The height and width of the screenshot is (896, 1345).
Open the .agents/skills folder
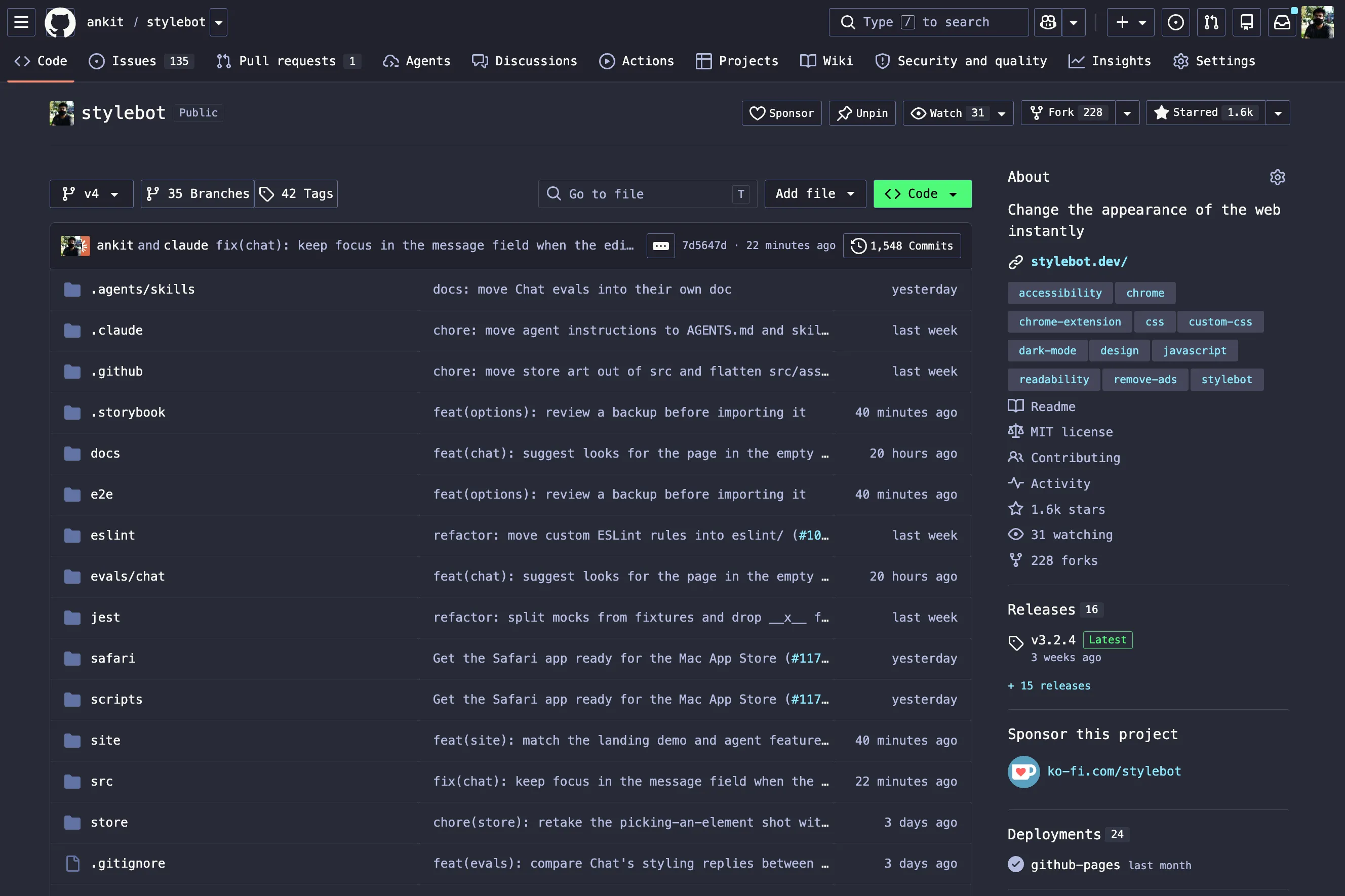(142, 290)
